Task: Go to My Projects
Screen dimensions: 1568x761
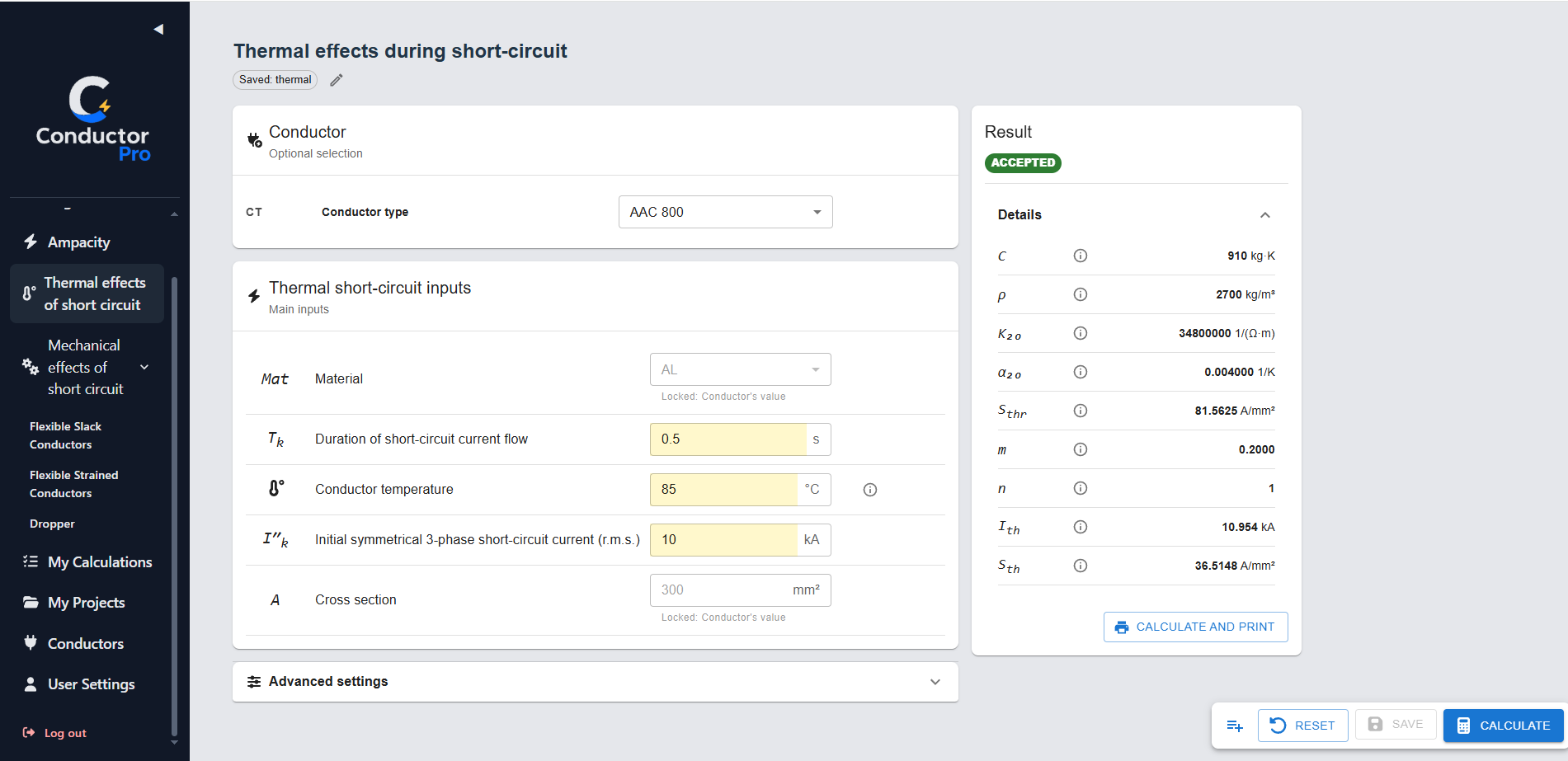Action: [87, 603]
